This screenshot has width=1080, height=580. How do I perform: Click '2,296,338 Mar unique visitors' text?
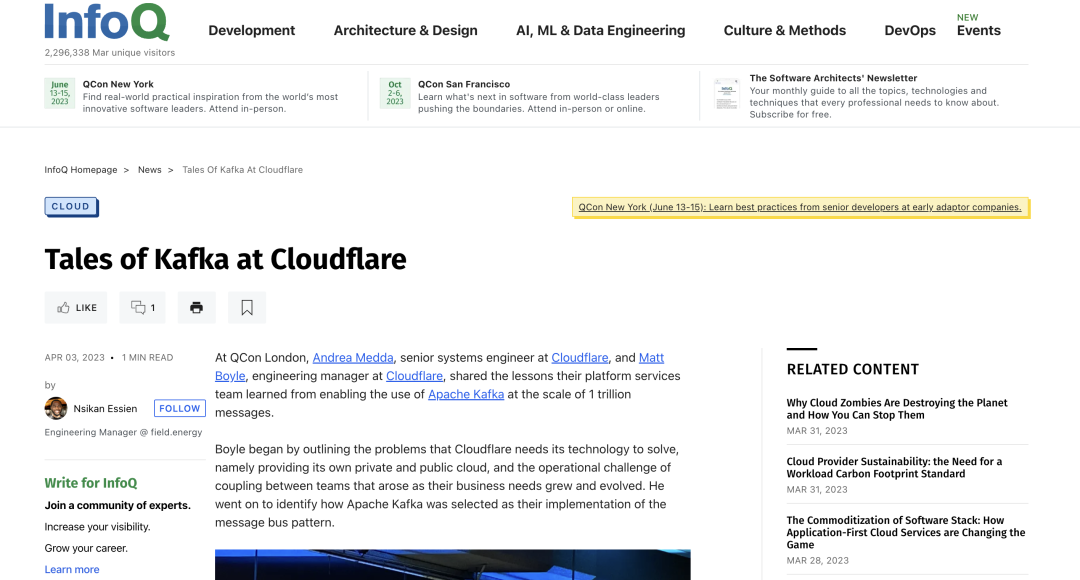pyautogui.click(x=110, y=52)
